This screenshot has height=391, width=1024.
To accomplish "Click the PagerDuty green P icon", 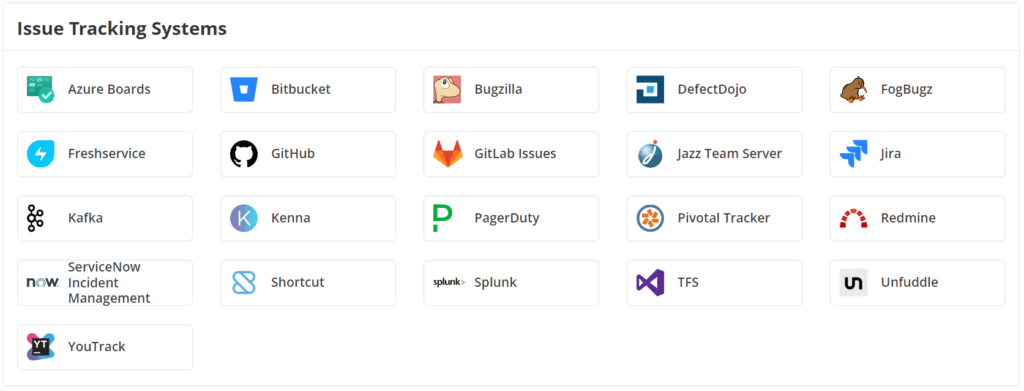I will (x=442, y=218).
